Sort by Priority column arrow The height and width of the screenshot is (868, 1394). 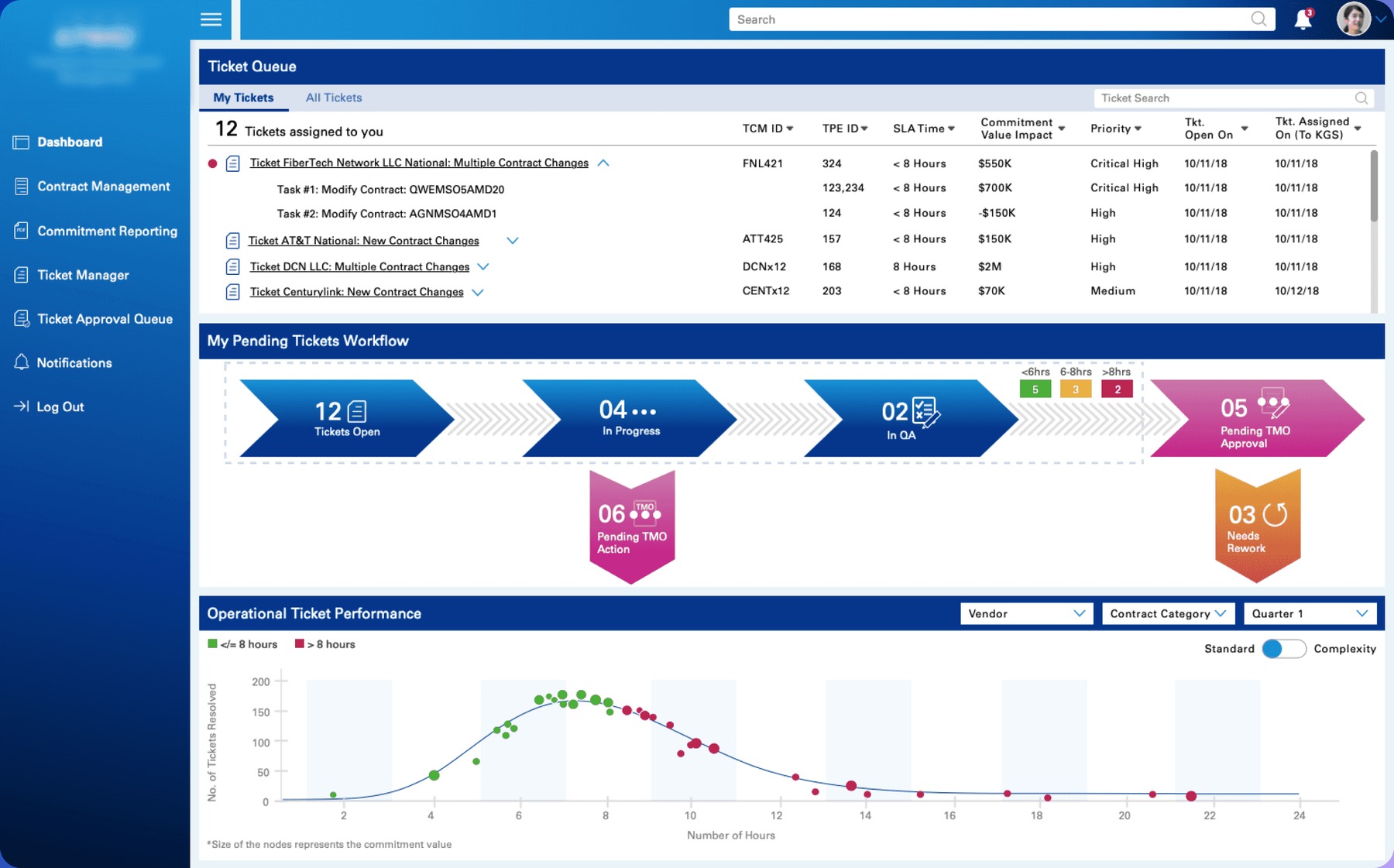(1138, 129)
